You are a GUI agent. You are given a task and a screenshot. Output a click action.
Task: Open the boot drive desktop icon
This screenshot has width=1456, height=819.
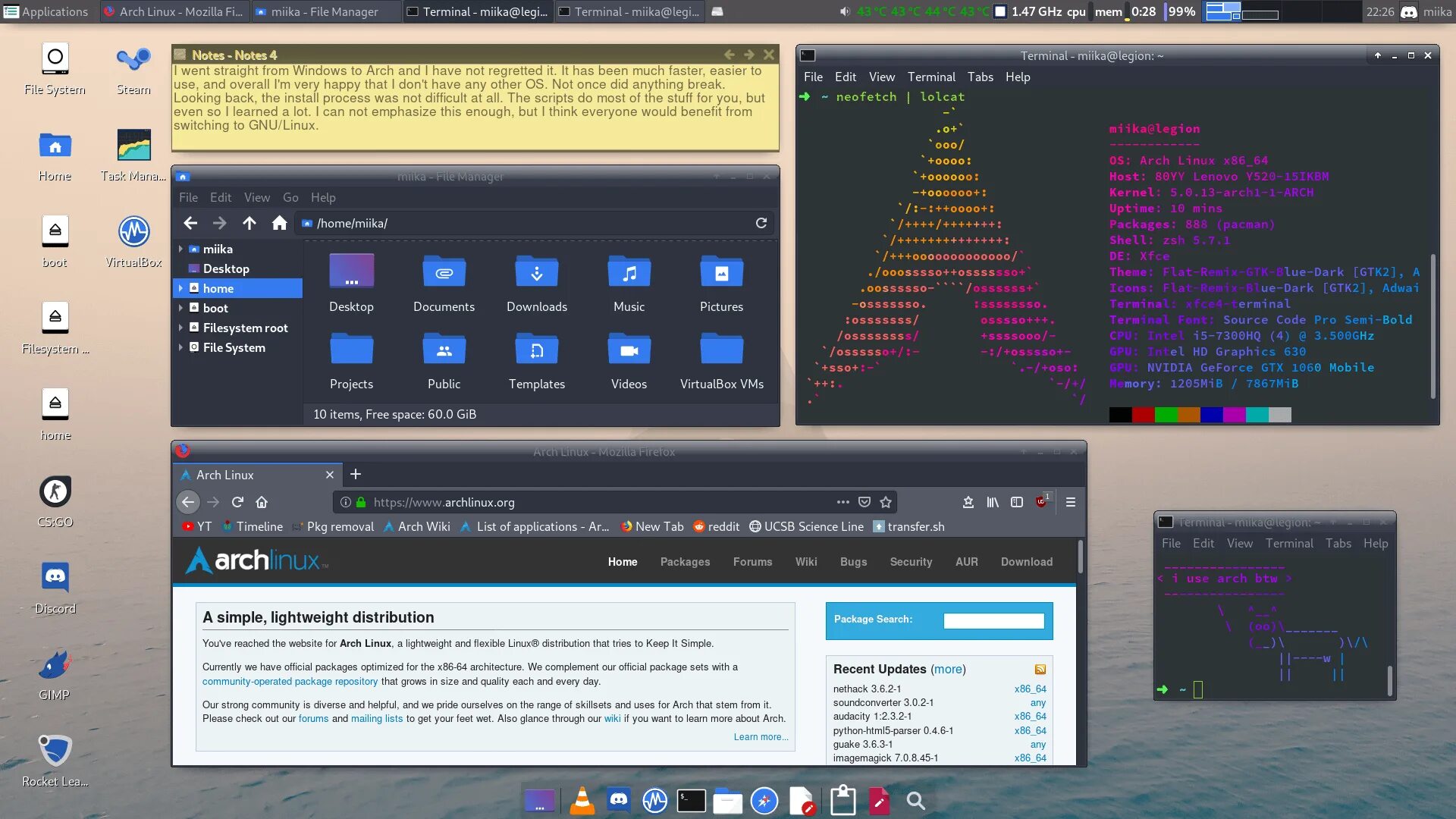(x=55, y=241)
